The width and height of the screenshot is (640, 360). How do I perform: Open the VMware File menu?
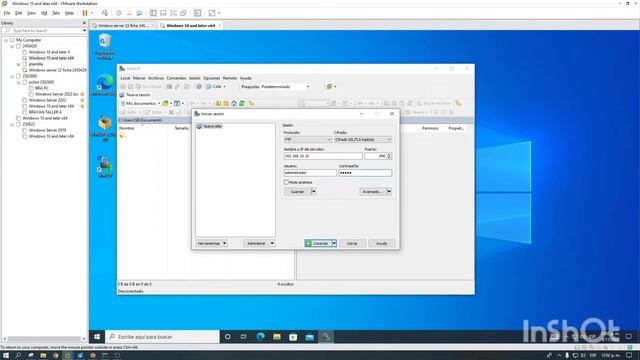pyautogui.click(x=7, y=13)
